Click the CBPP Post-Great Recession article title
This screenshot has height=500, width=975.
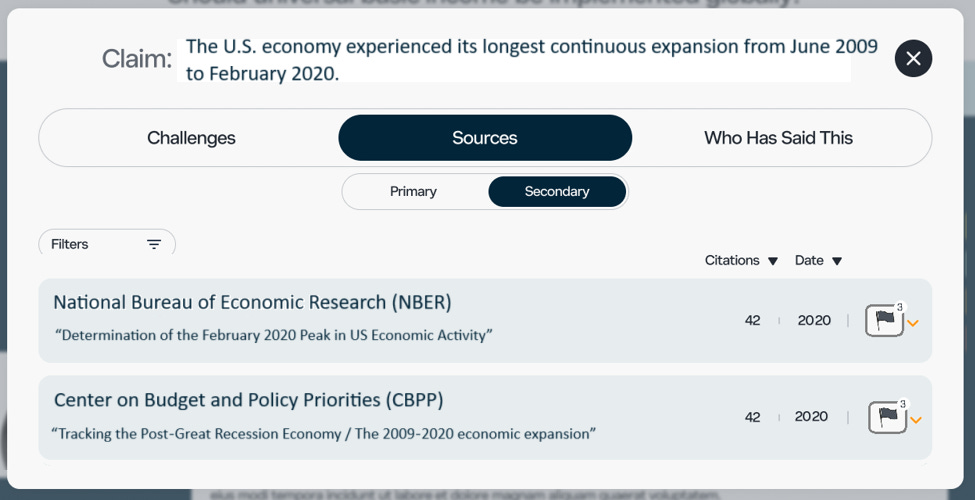(323, 434)
